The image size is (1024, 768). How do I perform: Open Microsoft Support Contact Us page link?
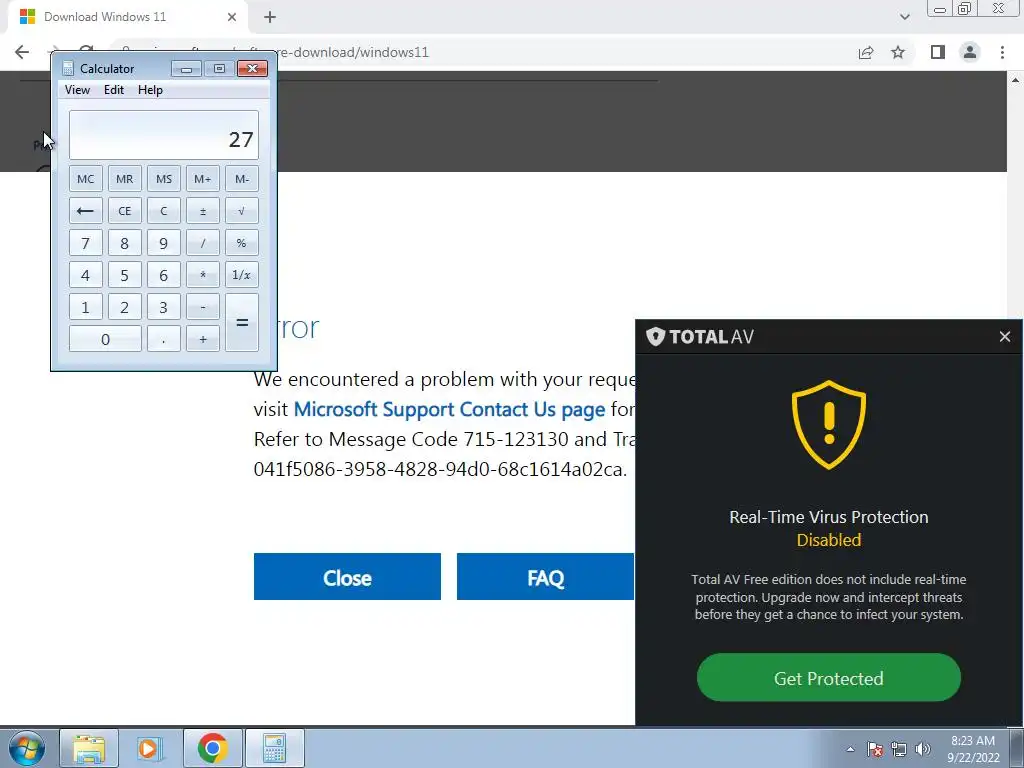point(449,409)
